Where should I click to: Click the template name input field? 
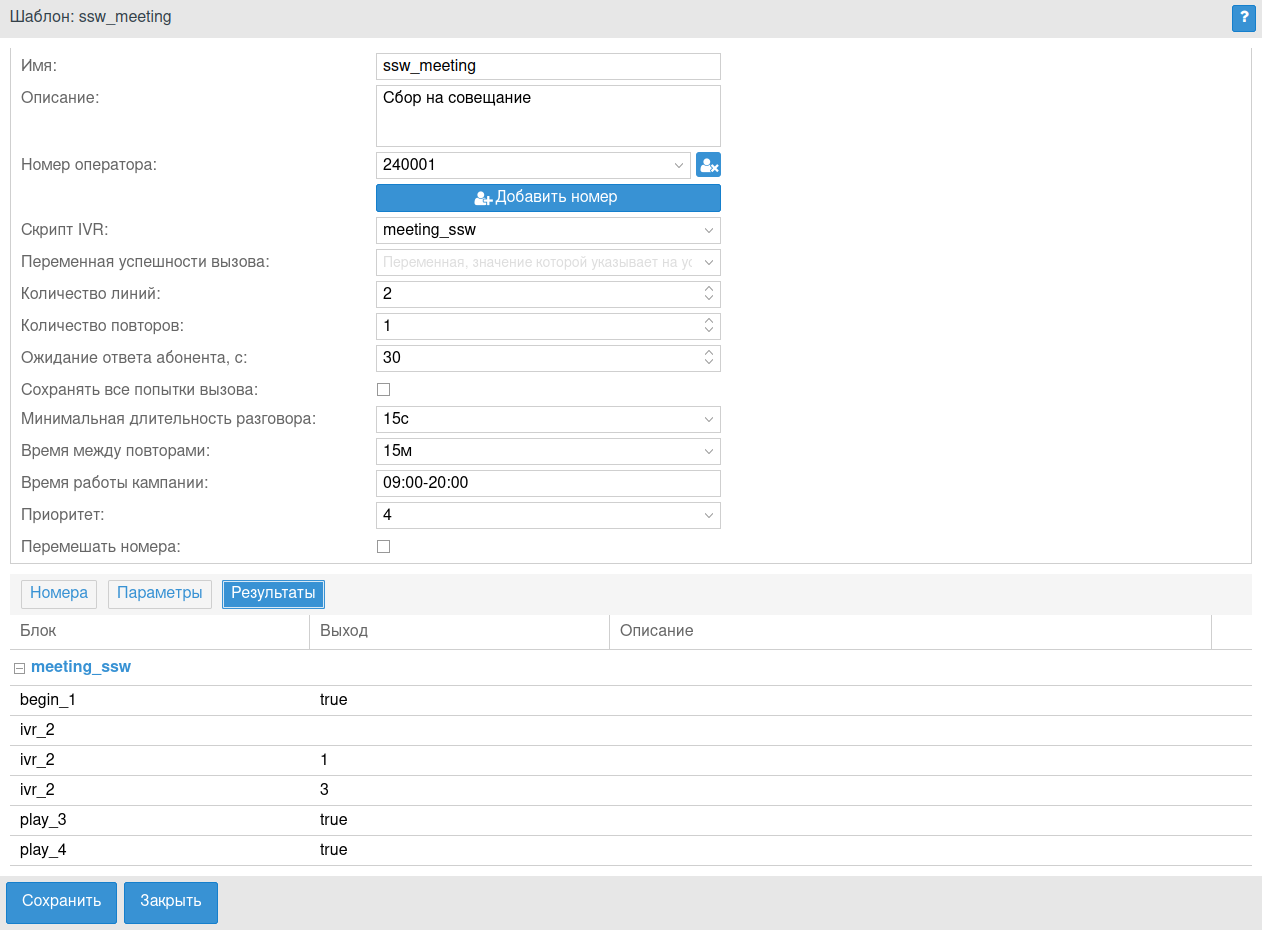[548, 66]
